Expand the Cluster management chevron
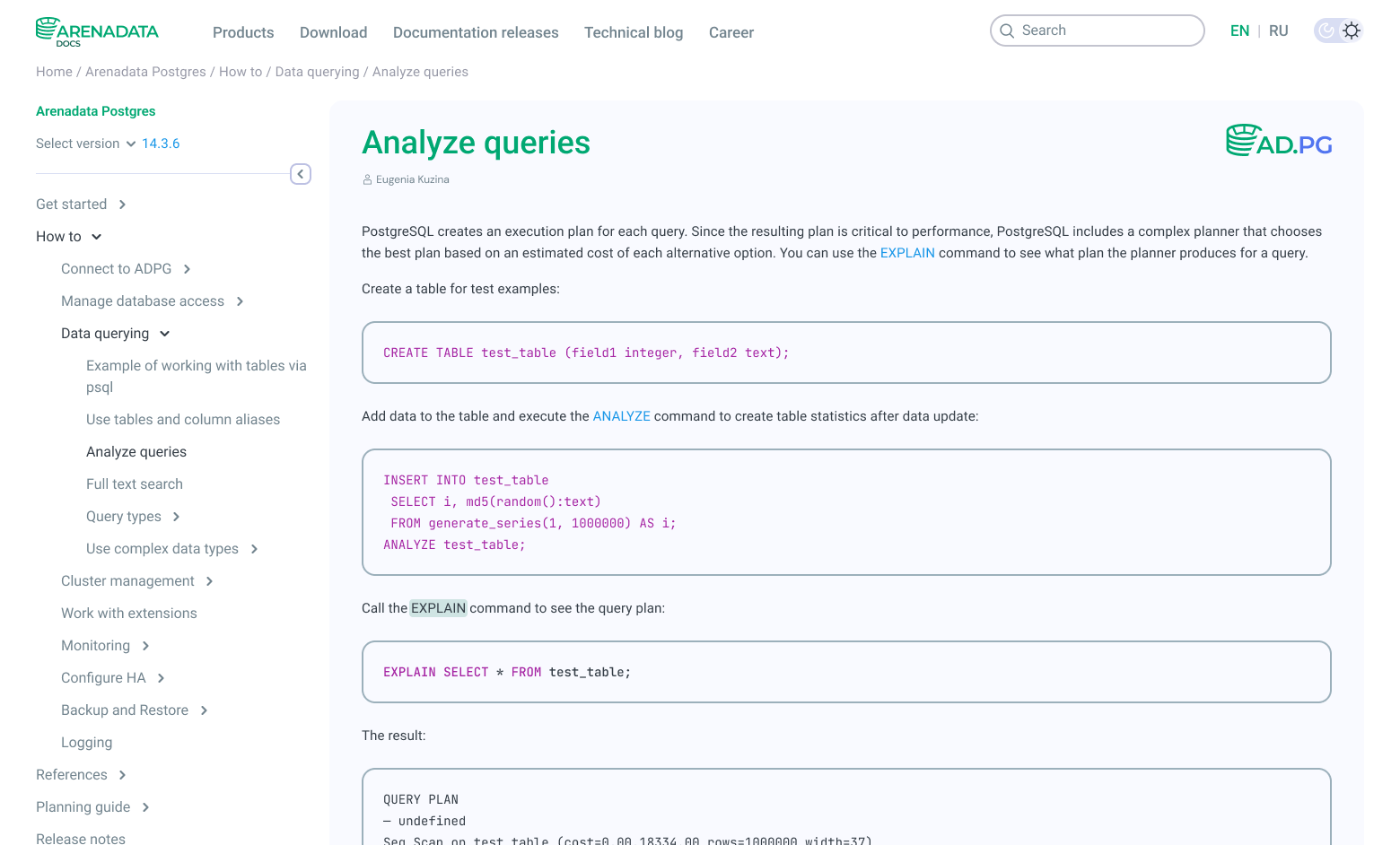 click(209, 581)
